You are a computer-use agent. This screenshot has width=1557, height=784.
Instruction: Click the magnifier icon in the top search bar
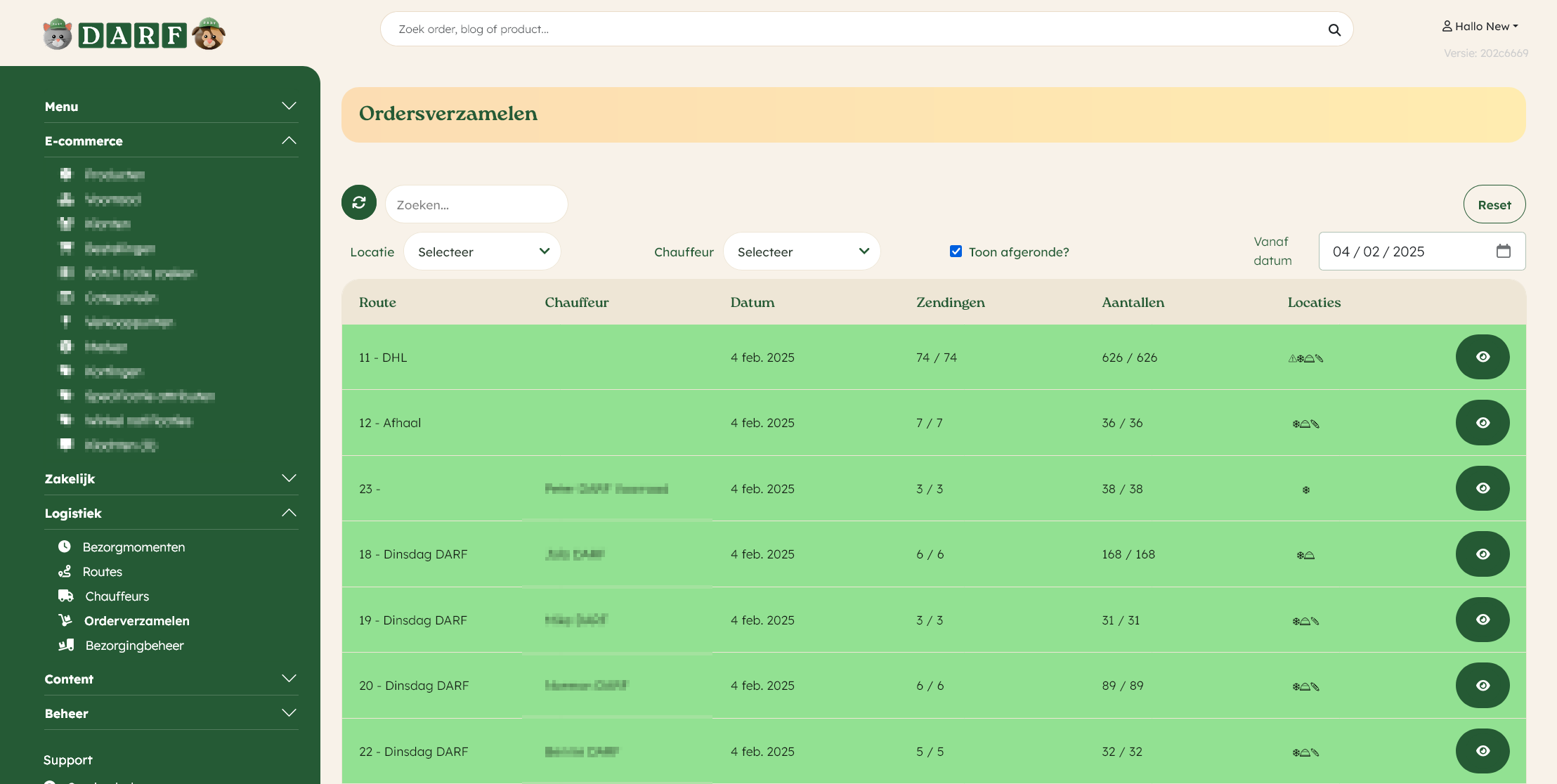point(1334,30)
